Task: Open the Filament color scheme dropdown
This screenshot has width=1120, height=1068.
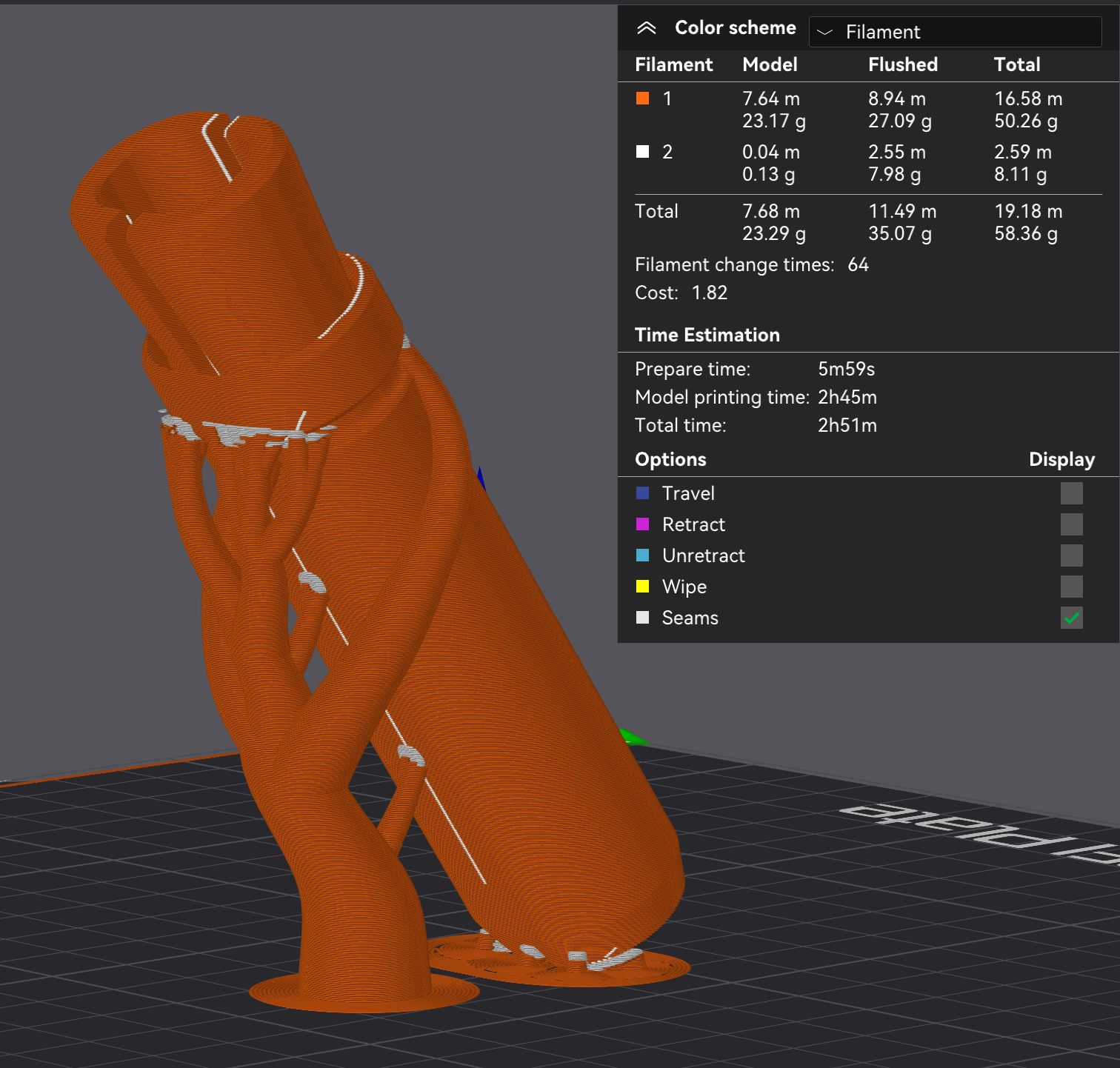Action: click(955, 32)
